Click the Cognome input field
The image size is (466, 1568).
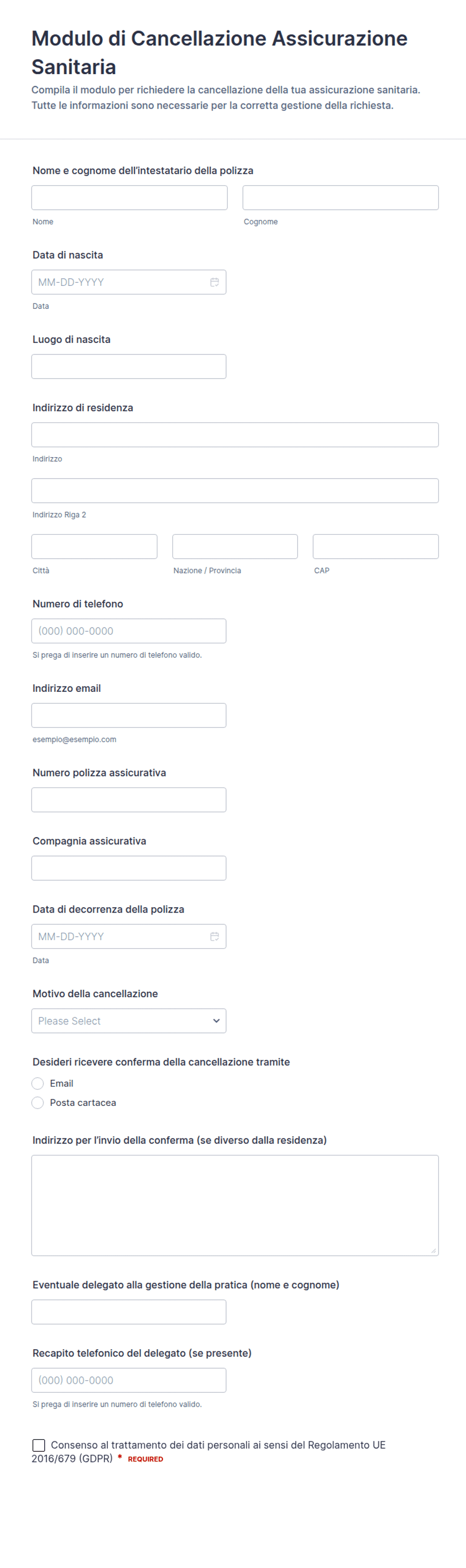point(341,198)
